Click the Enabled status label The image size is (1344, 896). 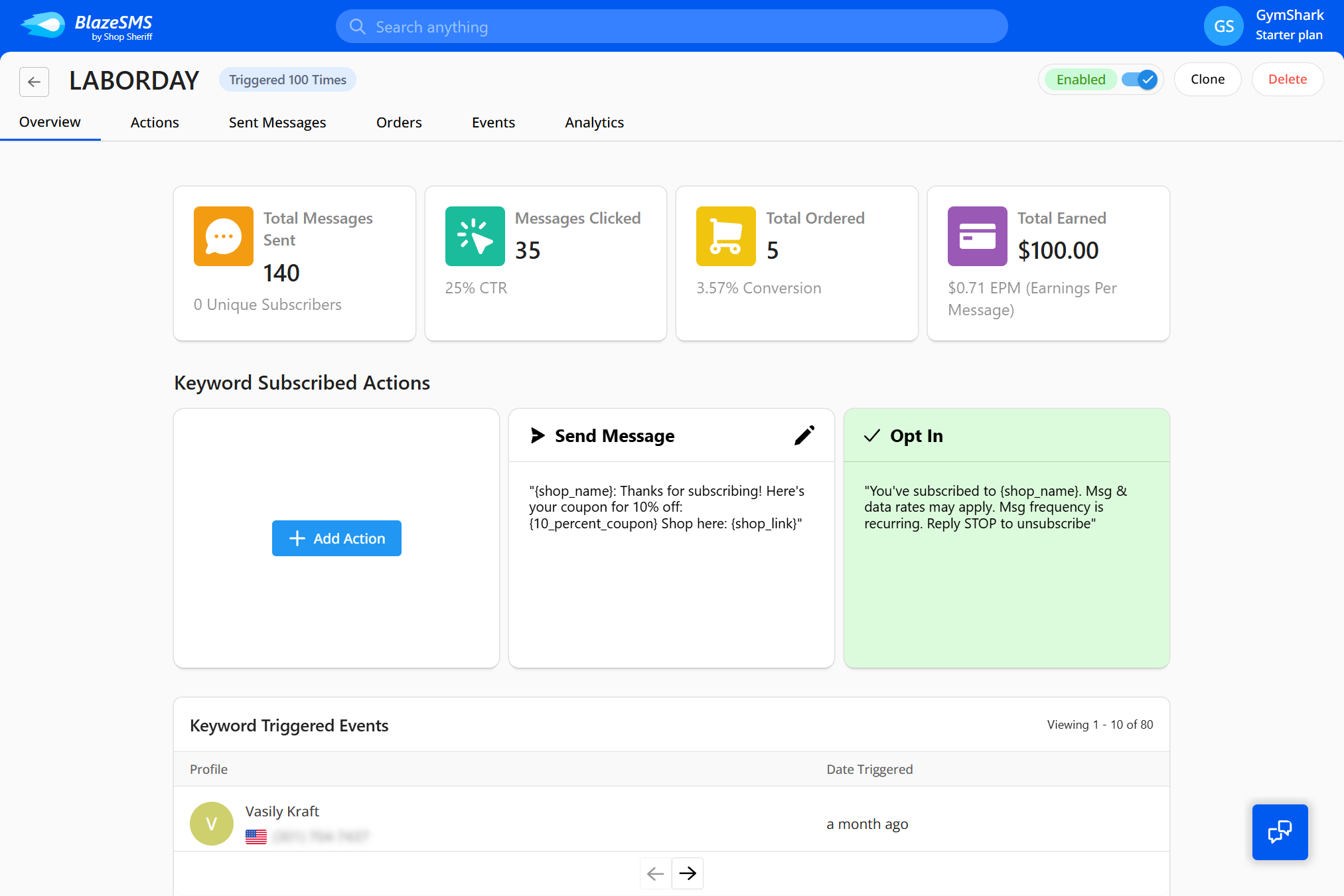click(1081, 80)
